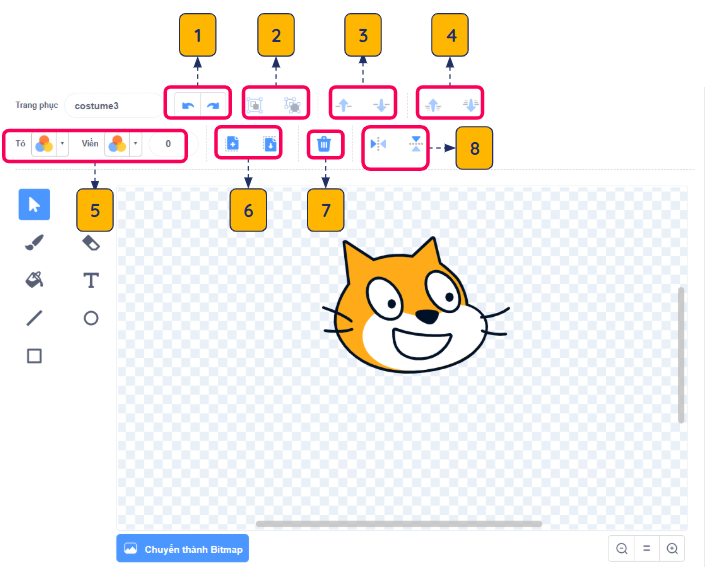The width and height of the screenshot is (705, 567).
Task: Click the Viền outline color swatch
Action: pos(117,144)
